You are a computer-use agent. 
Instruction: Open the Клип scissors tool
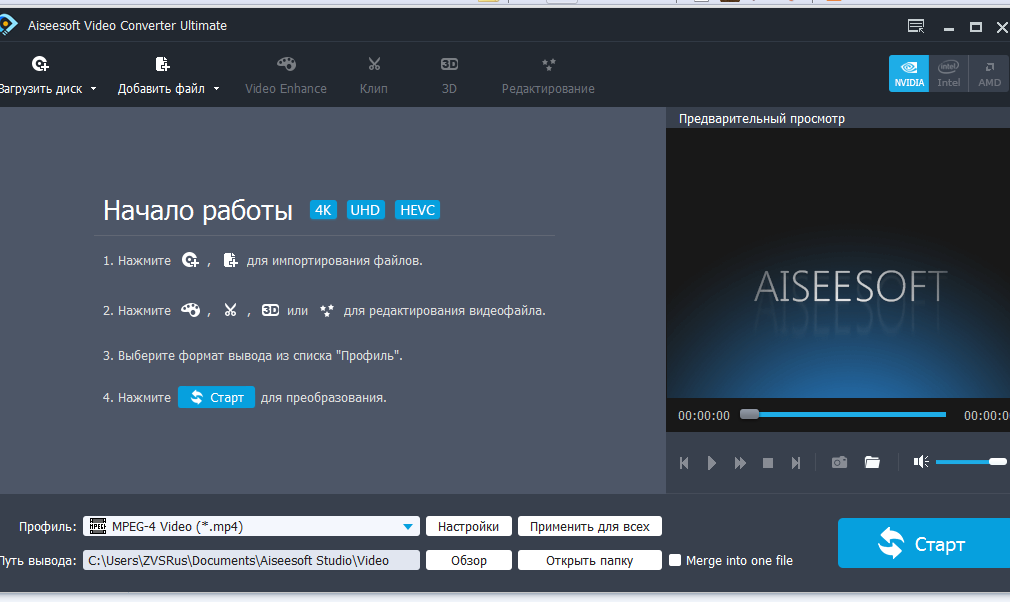point(374,75)
